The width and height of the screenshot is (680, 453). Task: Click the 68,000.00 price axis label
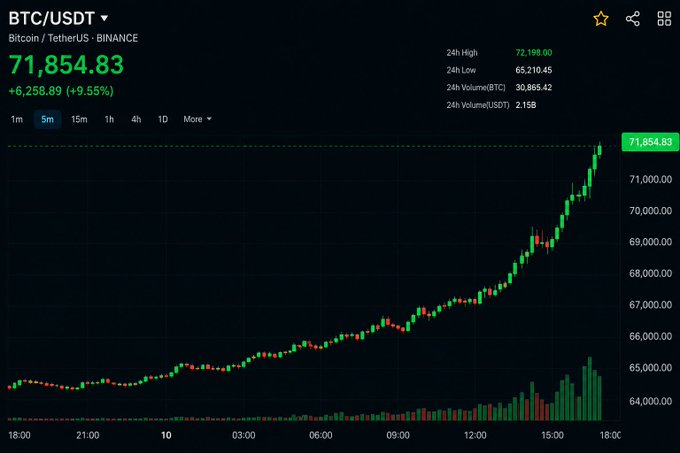650,274
